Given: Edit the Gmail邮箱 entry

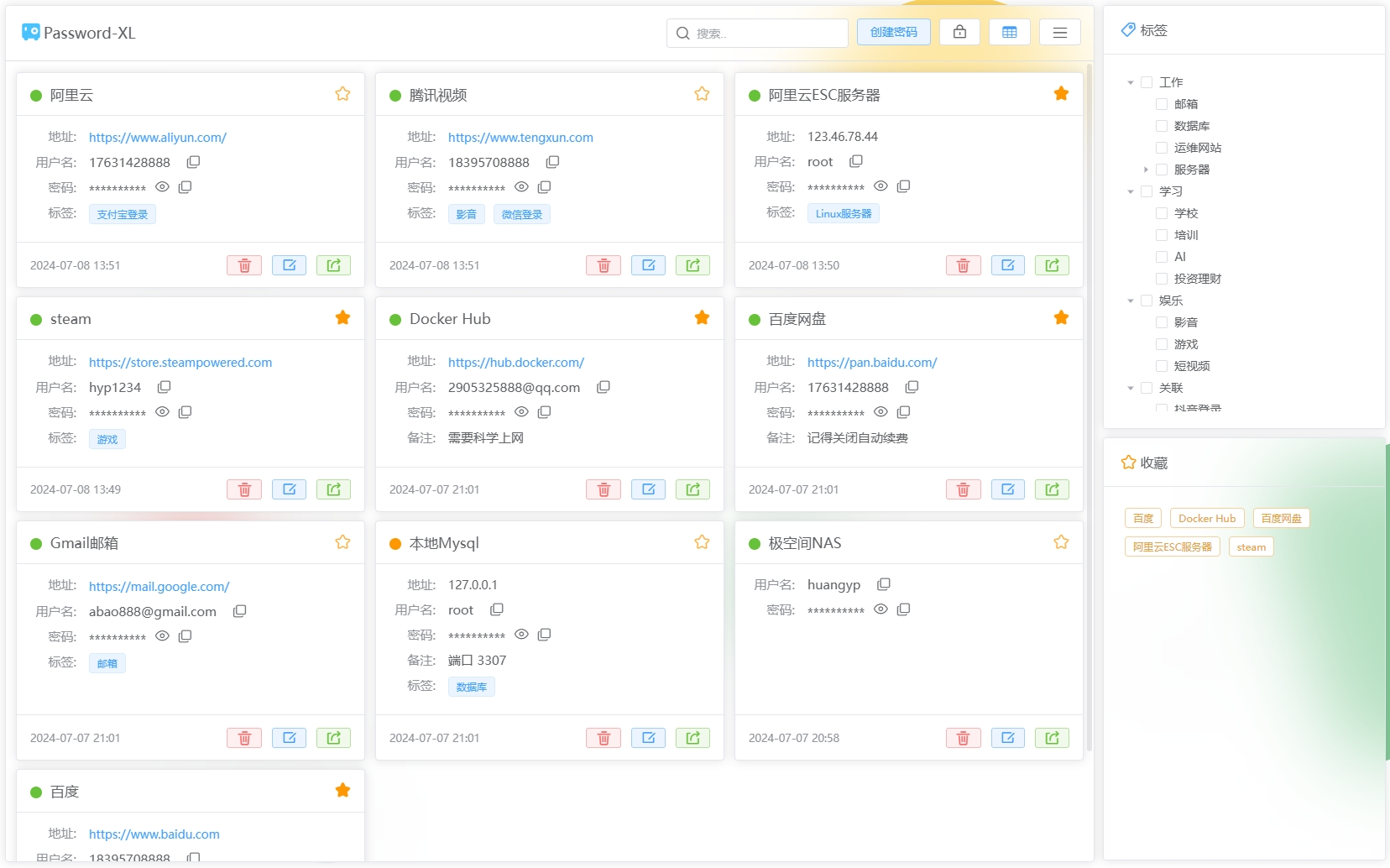Looking at the screenshot, I should [289, 738].
